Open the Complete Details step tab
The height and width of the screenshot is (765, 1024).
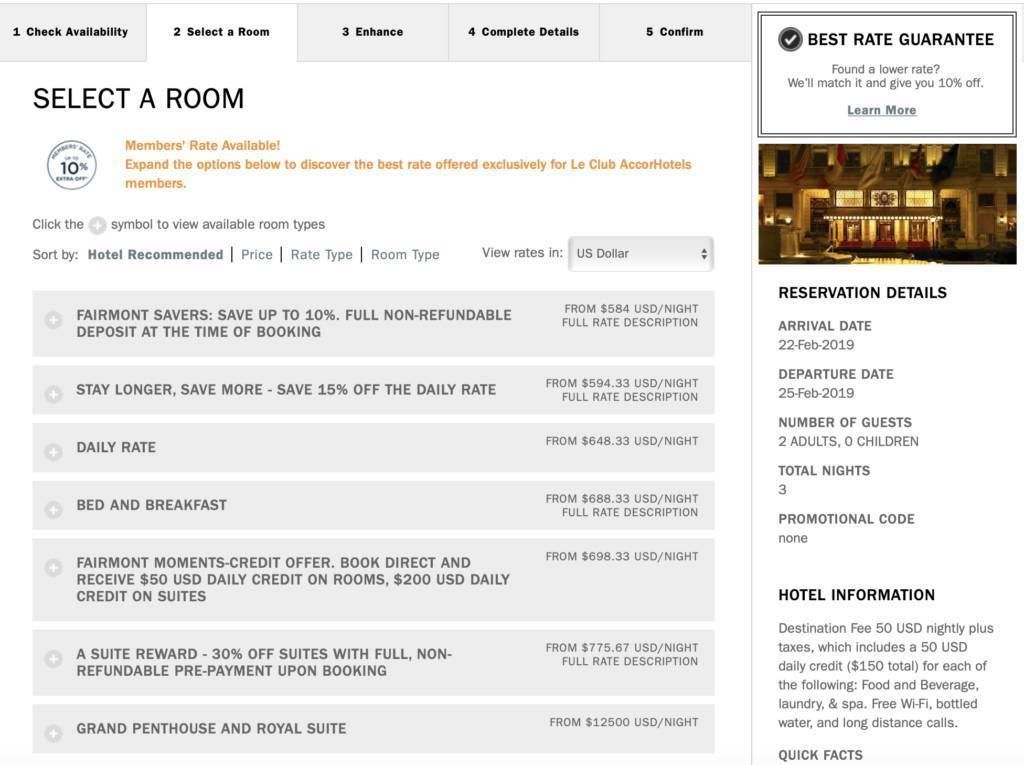coord(524,32)
